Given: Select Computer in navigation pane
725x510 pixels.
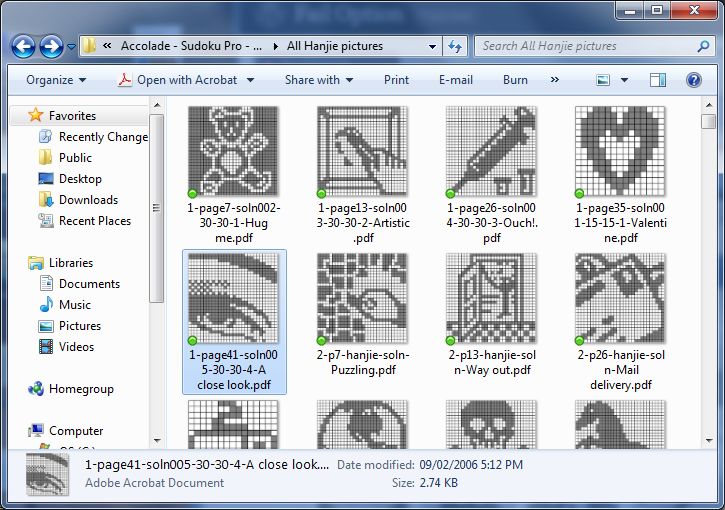Looking at the screenshot, I should (76, 431).
